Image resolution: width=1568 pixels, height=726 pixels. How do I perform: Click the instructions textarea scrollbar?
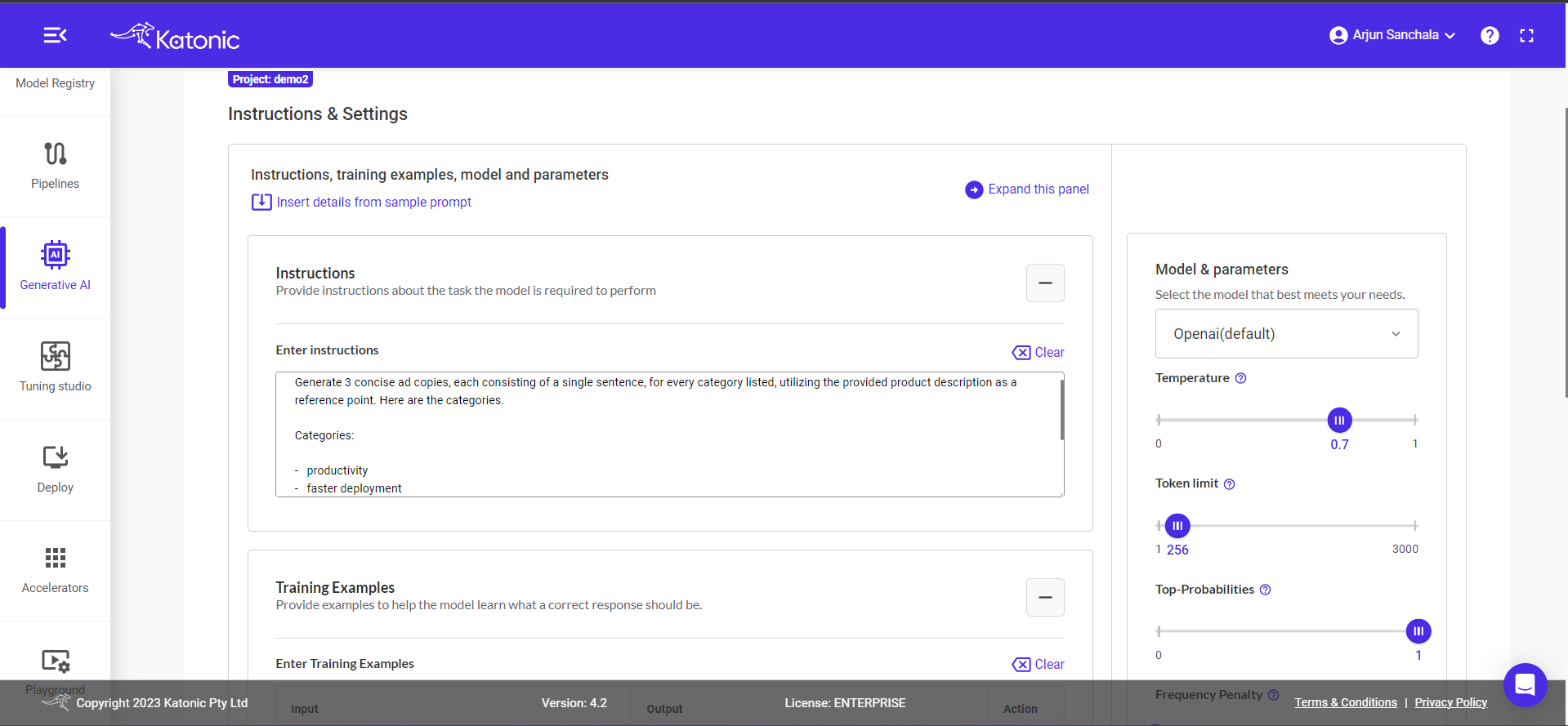coord(1061,410)
